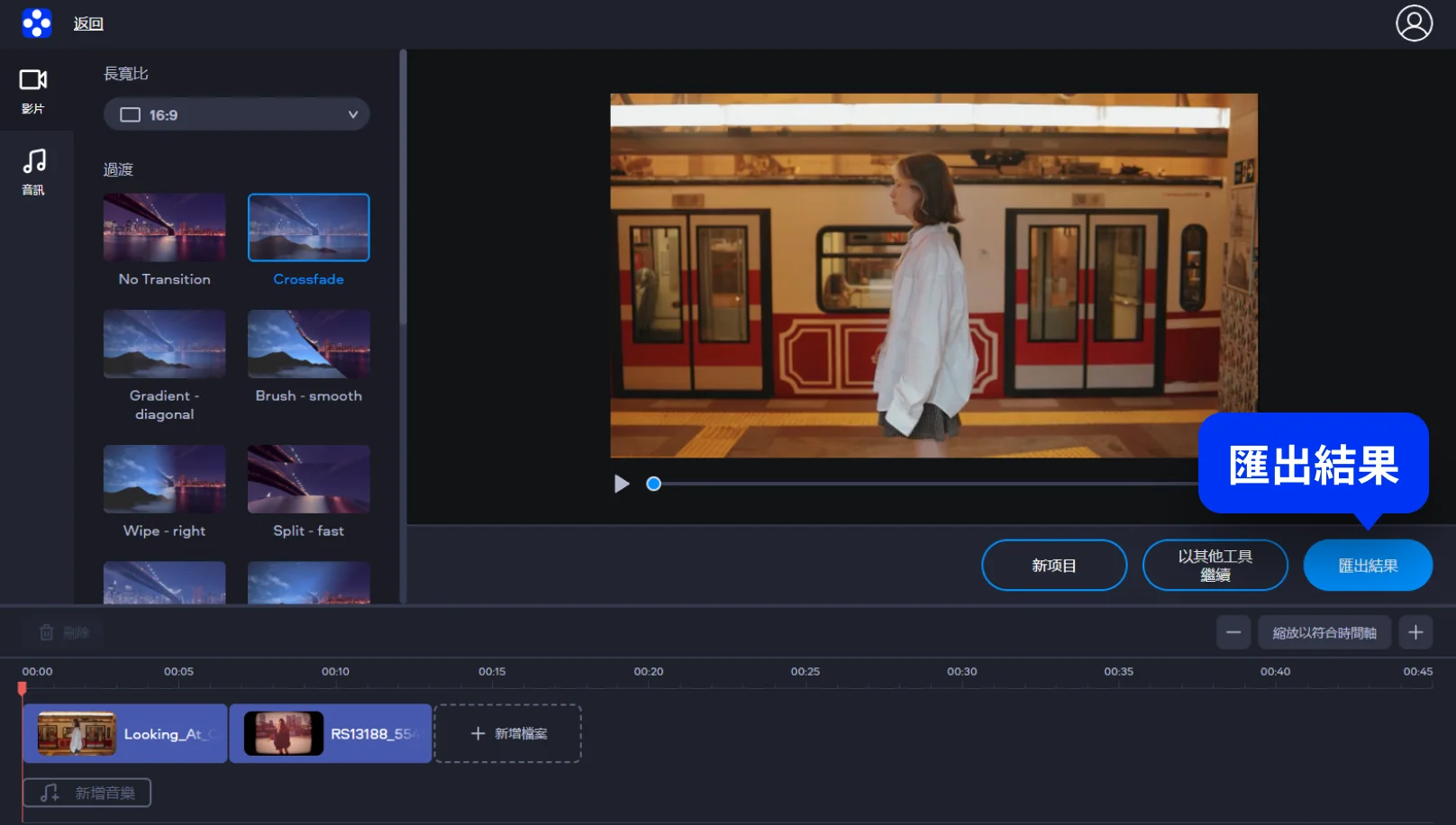Click the 刪除 trash delete icon

pyautogui.click(x=47, y=632)
